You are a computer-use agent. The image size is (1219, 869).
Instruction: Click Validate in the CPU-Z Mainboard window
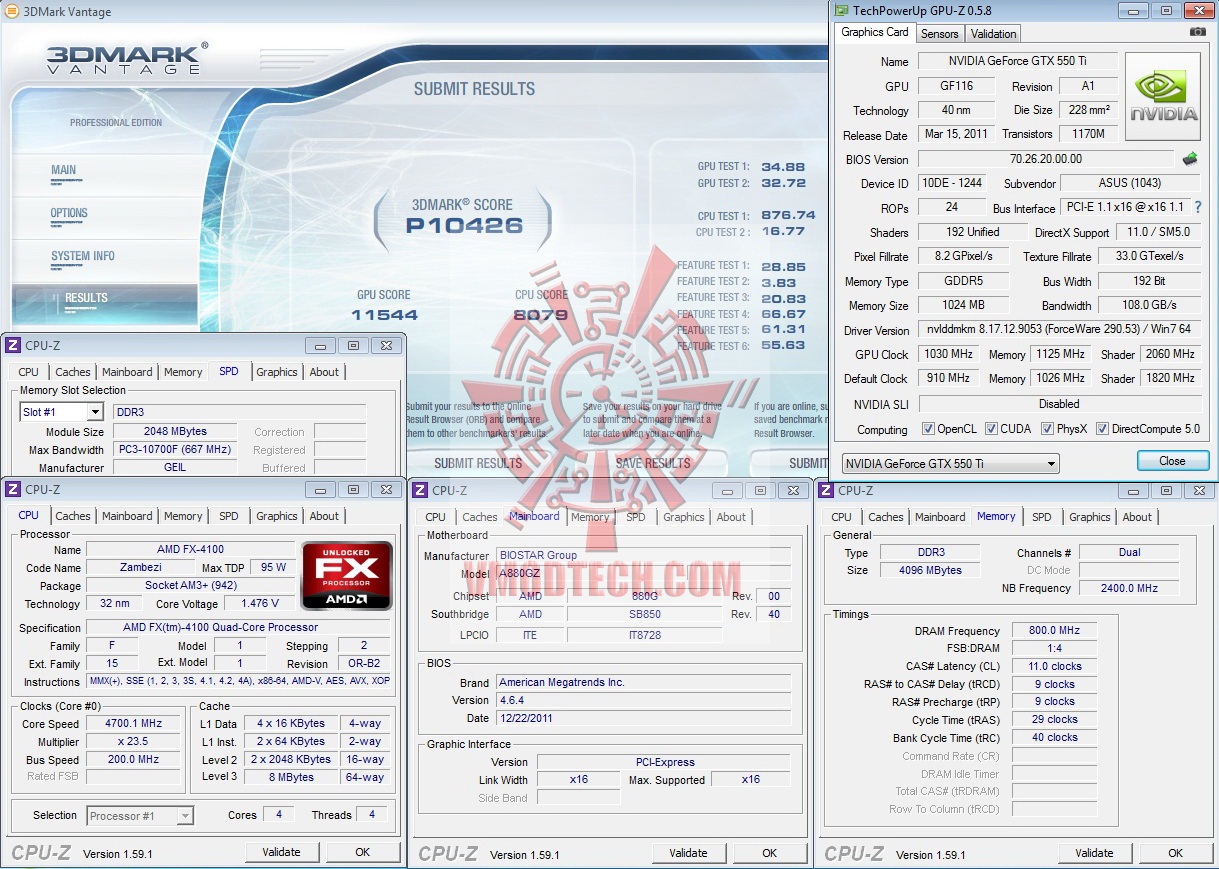pos(688,853)
